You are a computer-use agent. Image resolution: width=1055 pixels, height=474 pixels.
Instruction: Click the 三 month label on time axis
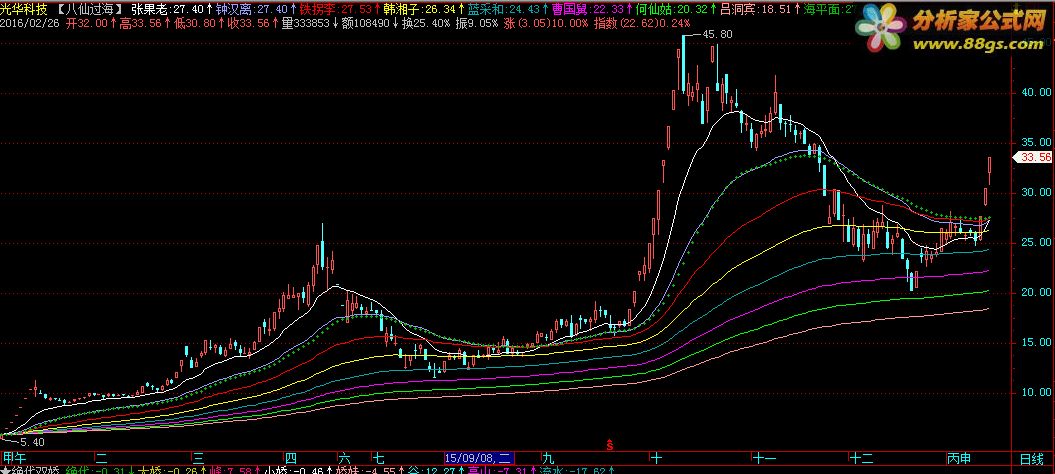click(x=198, y=459)
